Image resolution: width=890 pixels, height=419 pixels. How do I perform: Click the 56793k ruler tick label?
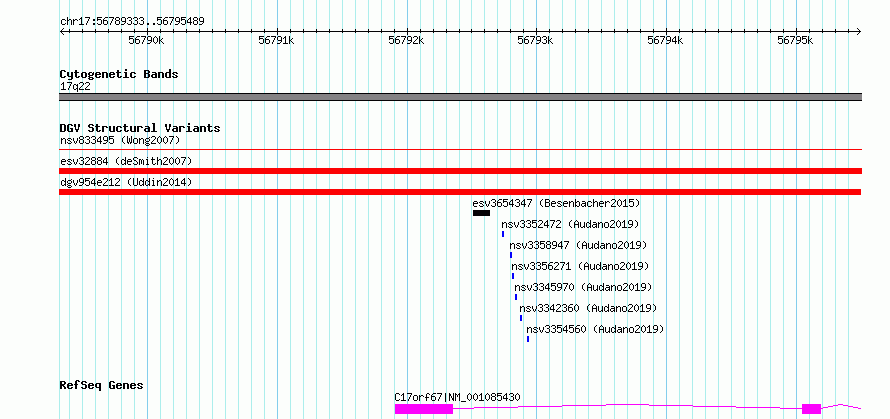[535, 40]
